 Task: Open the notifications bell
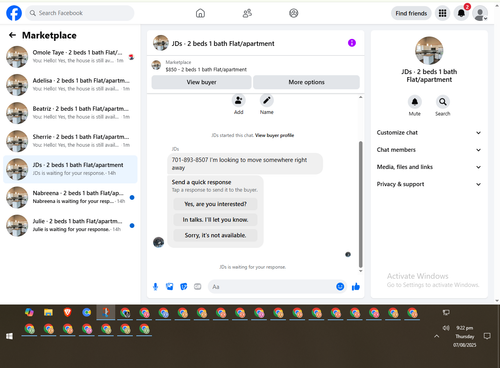point(461,13)
